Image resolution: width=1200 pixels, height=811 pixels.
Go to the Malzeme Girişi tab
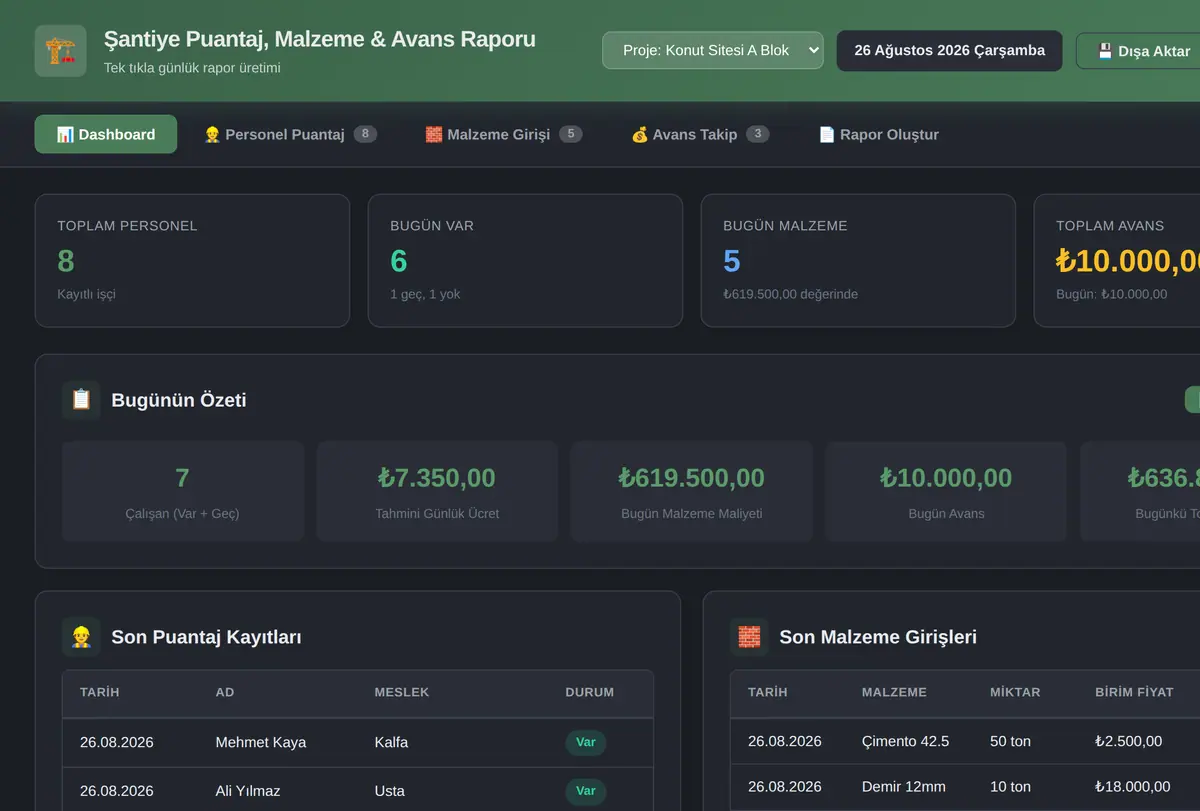coord(503,134)
